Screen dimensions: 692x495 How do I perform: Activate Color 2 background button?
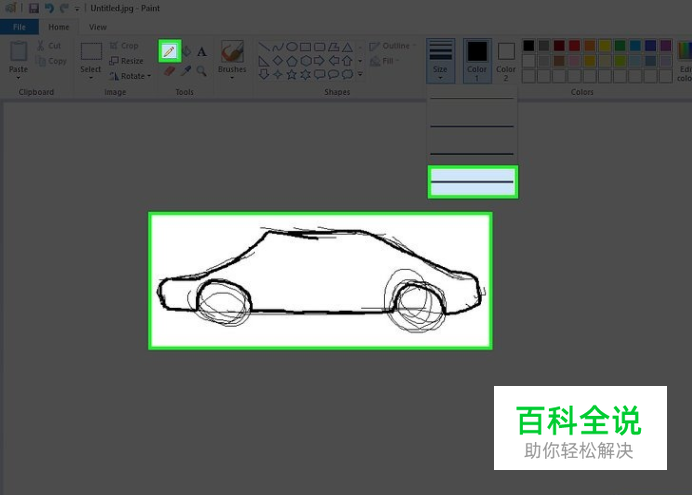tap(506, 61)
